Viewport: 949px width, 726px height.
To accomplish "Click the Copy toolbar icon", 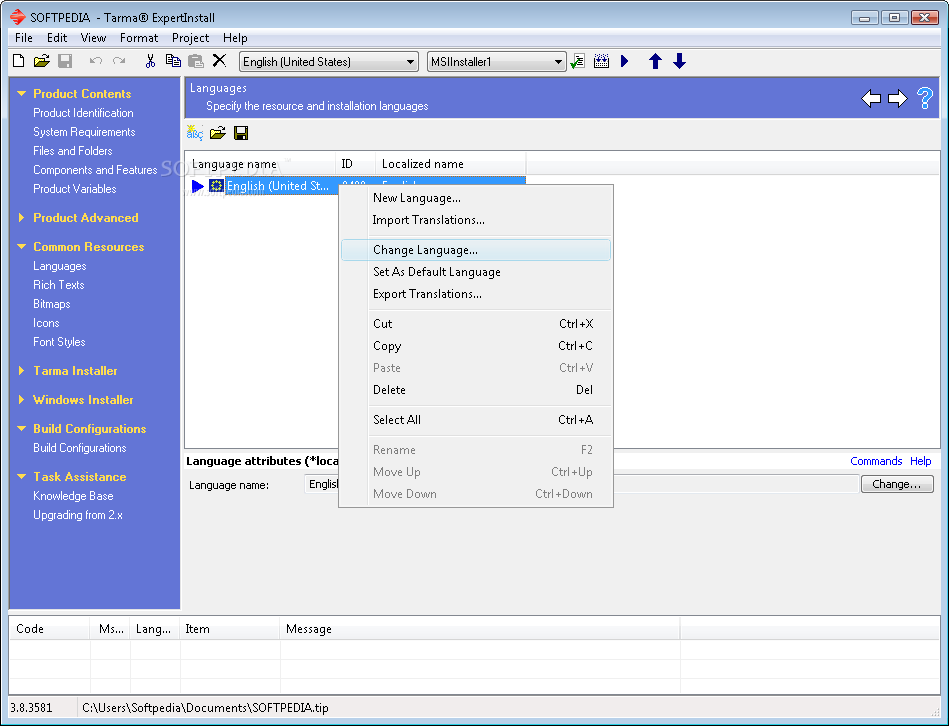I will (173, 61).
